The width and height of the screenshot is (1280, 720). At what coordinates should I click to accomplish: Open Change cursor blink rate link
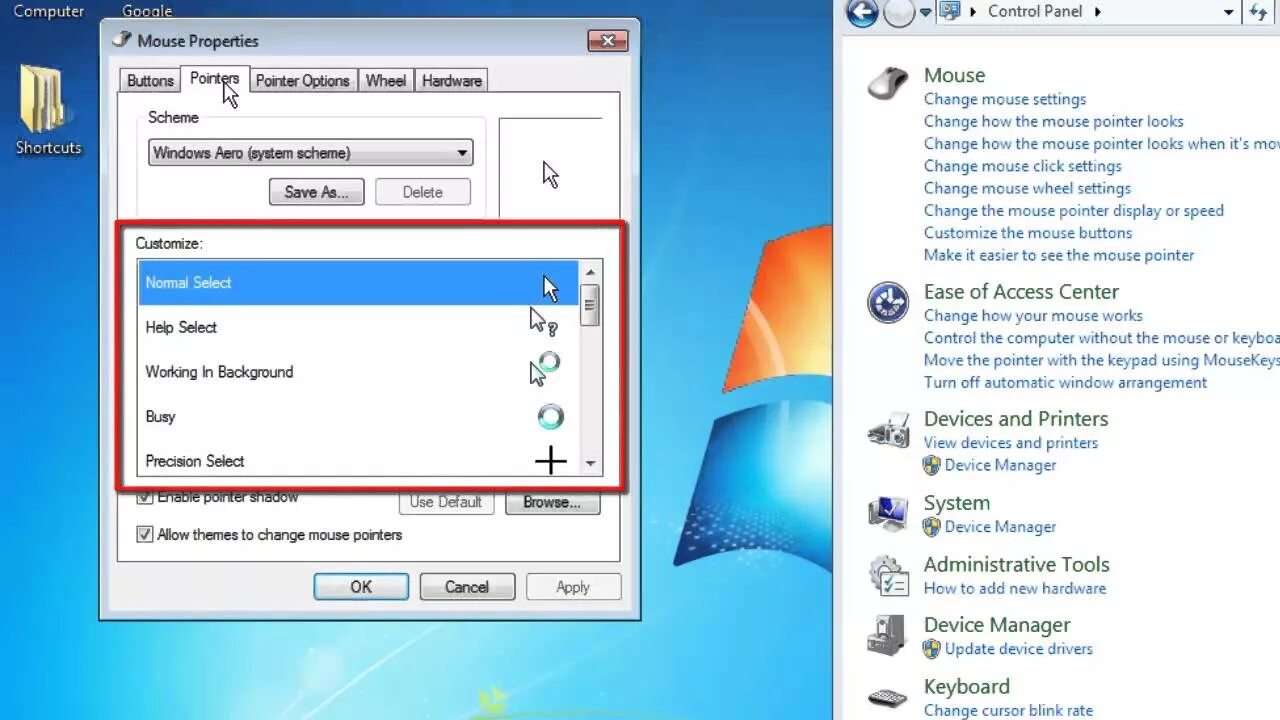click(1008, 710)
